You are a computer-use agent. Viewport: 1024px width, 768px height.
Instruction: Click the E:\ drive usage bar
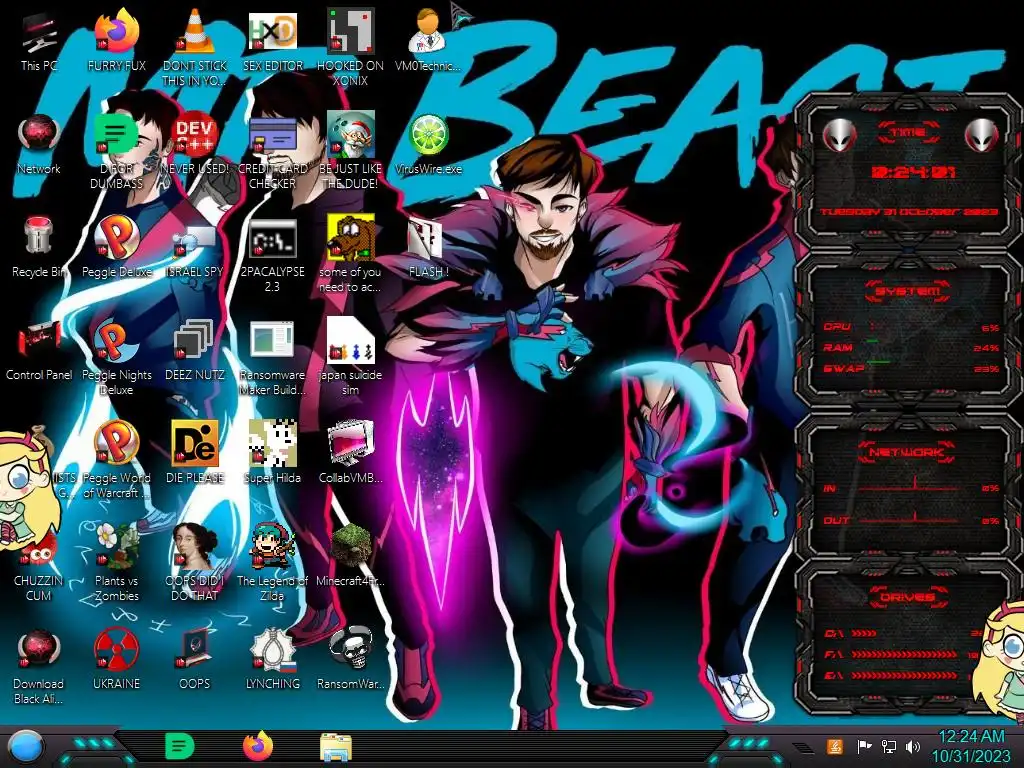coord(904,675)
